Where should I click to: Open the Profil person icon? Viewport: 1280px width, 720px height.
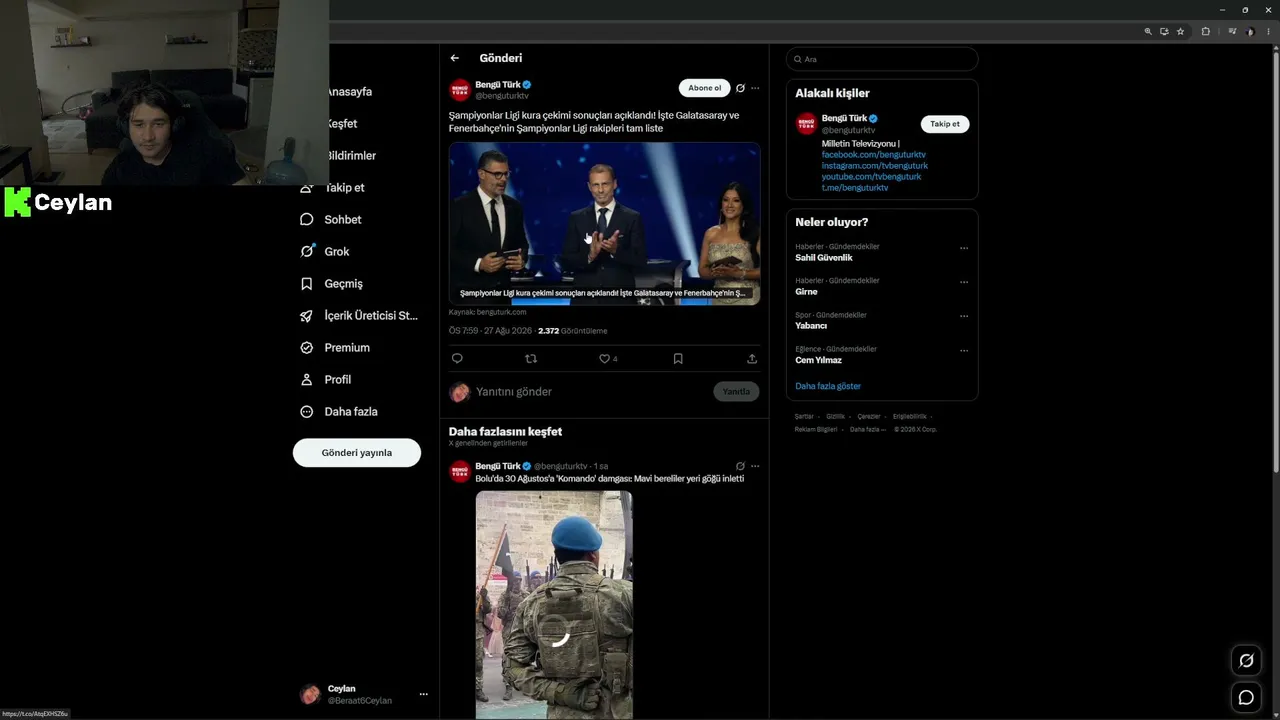click(307, 380)
